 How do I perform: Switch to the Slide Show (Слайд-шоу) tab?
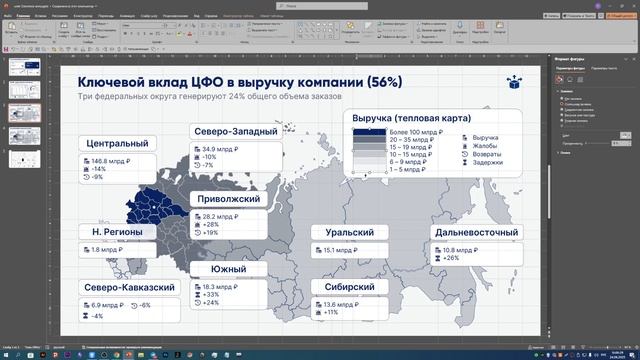(x=149, y=16)
